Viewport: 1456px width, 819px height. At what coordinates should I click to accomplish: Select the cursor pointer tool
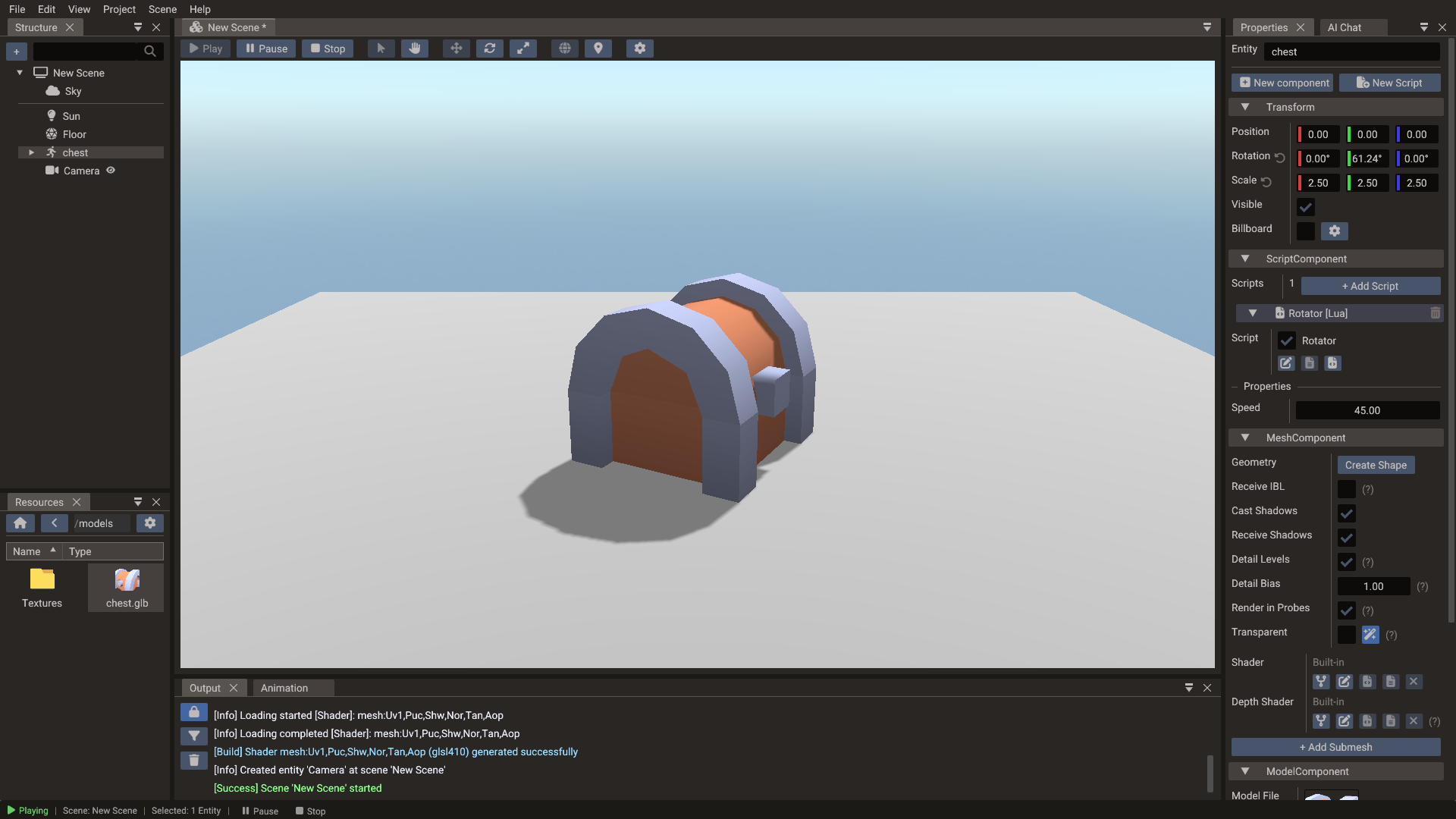pyautogui.click(x=381, y=49)
